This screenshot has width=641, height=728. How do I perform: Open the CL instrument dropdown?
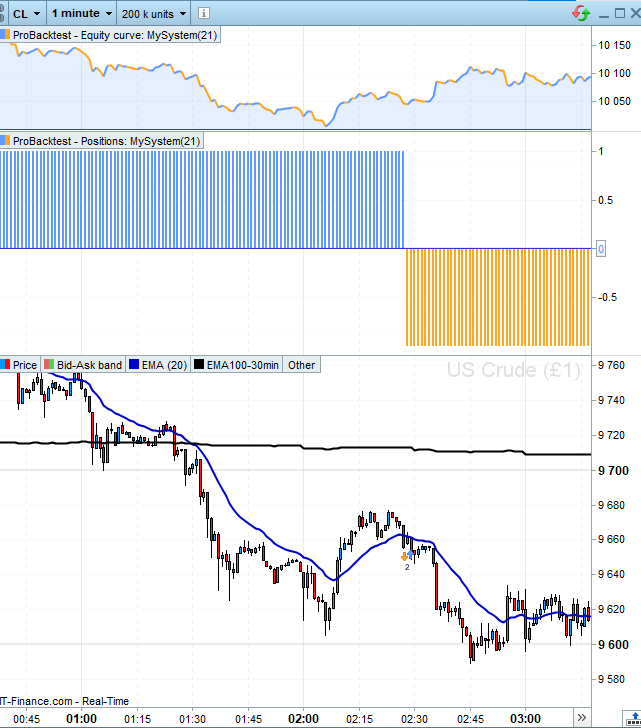tap(26, 14)
